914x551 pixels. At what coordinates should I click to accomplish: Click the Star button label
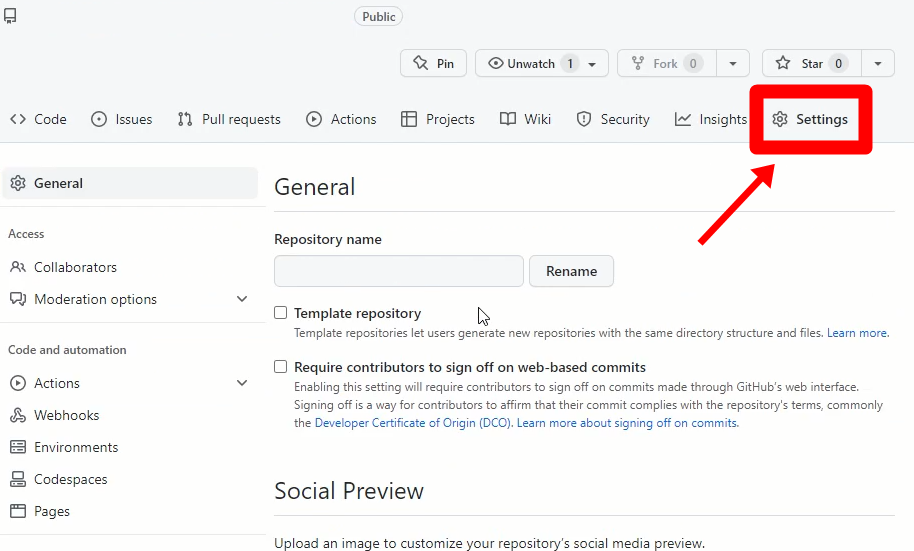click(x=812, y=64)
